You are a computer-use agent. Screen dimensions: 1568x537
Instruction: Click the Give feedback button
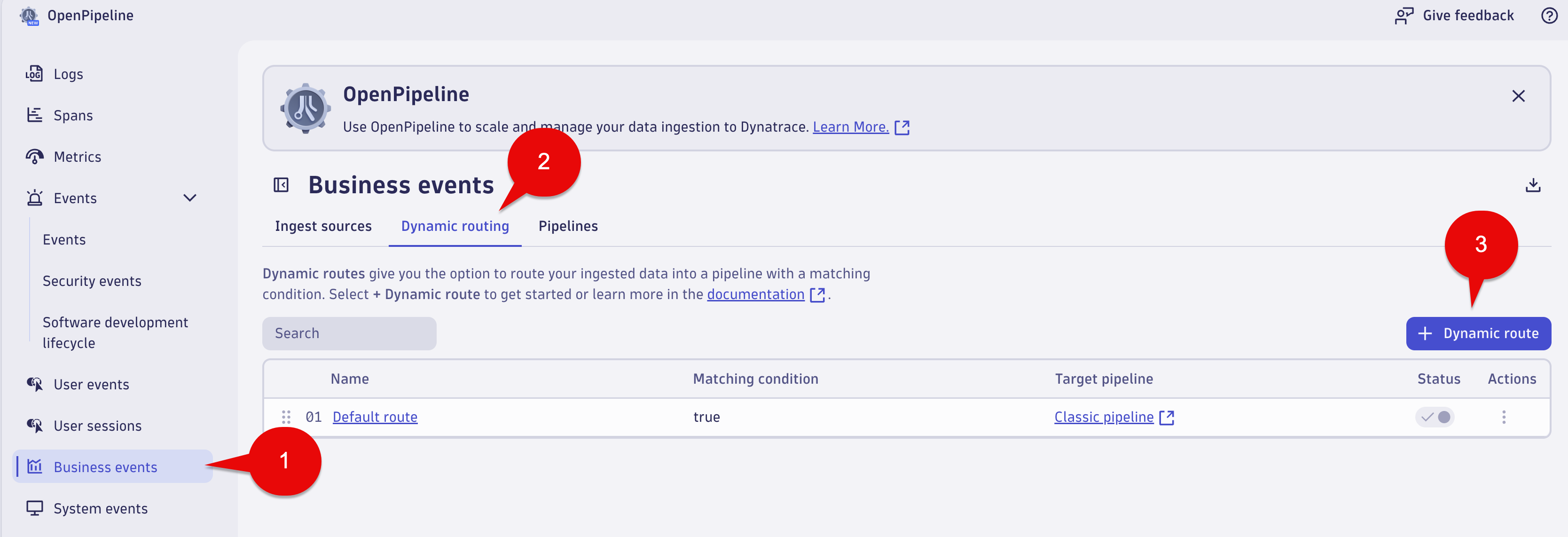(x=1455, y=16)
